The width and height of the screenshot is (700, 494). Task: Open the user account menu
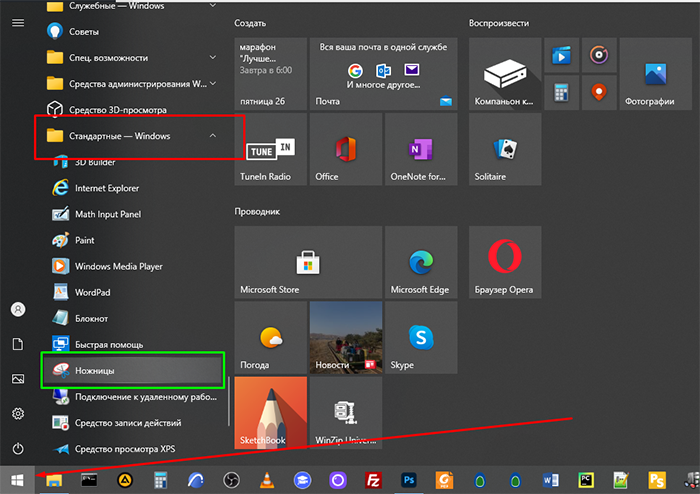click(x=18, y=309)
